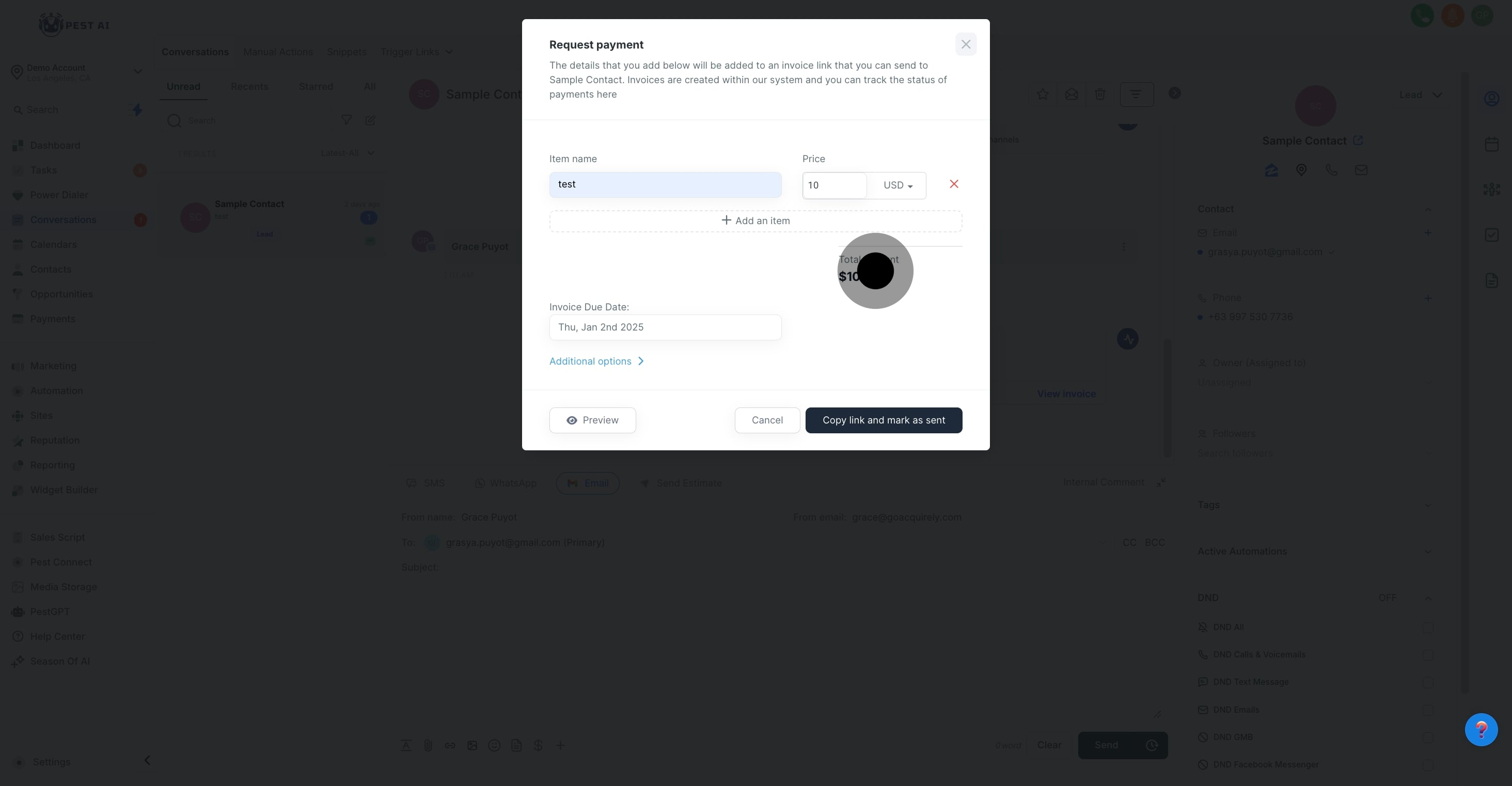The width and height of the screenshot is (1512, 786).
Task: Click the filter funnel icon in conversations list
Action: [x=346, y=120]
